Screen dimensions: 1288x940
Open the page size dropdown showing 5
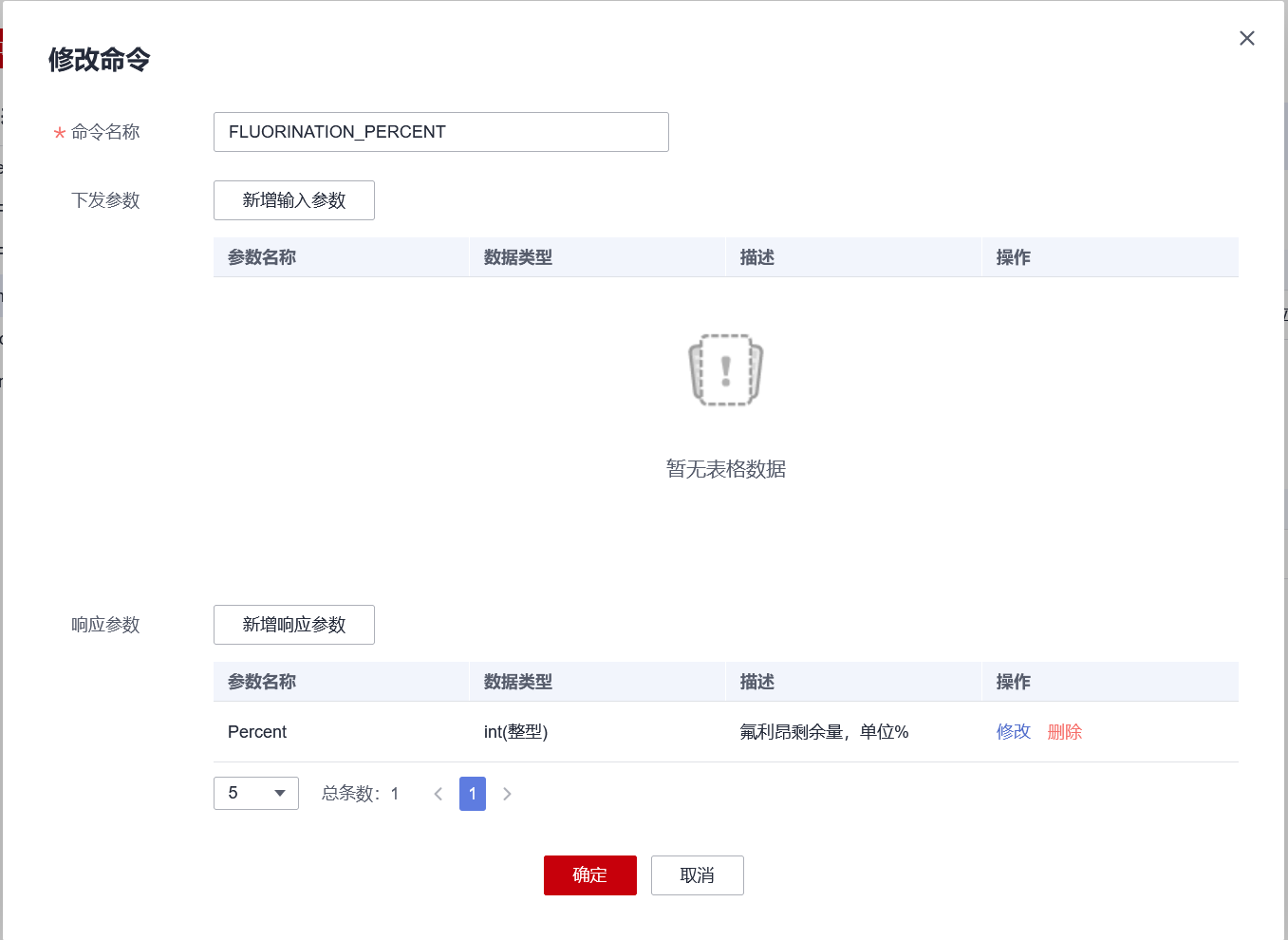[255, 793]
